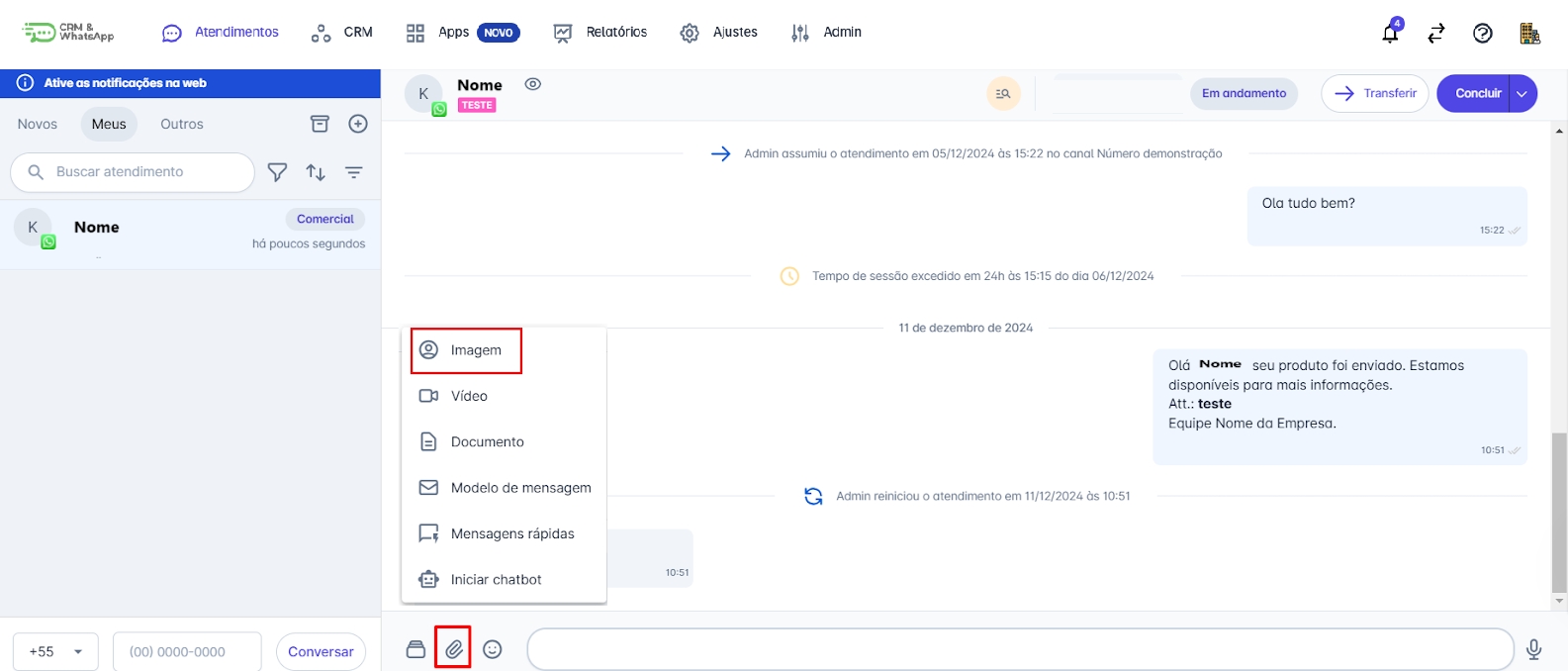Open the filter funnel icon
1568x671 pixels.
point(278,172)
